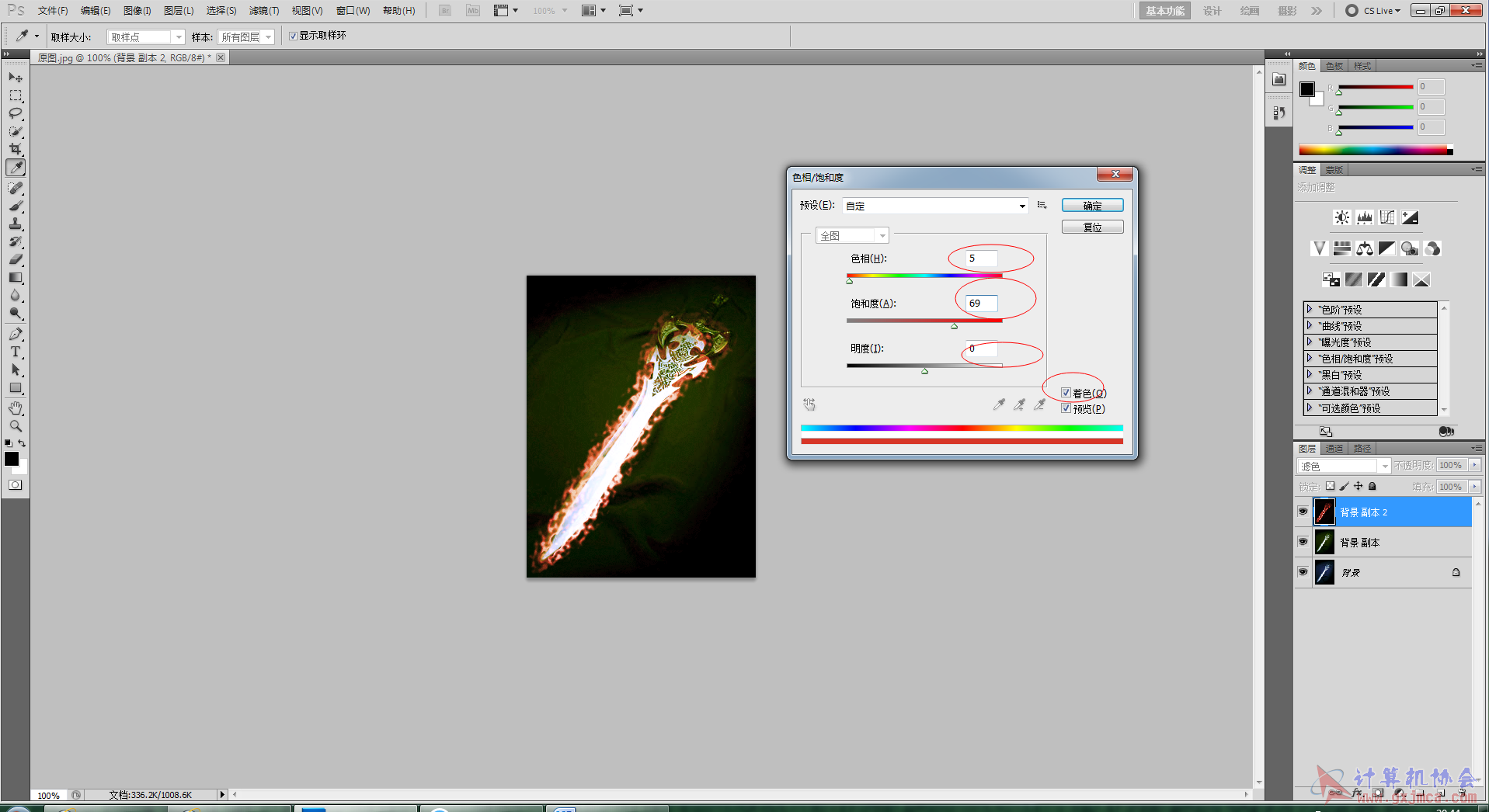The image size is (1489, 812).
Task: Select the Blur tool
Action: (16, 295)
